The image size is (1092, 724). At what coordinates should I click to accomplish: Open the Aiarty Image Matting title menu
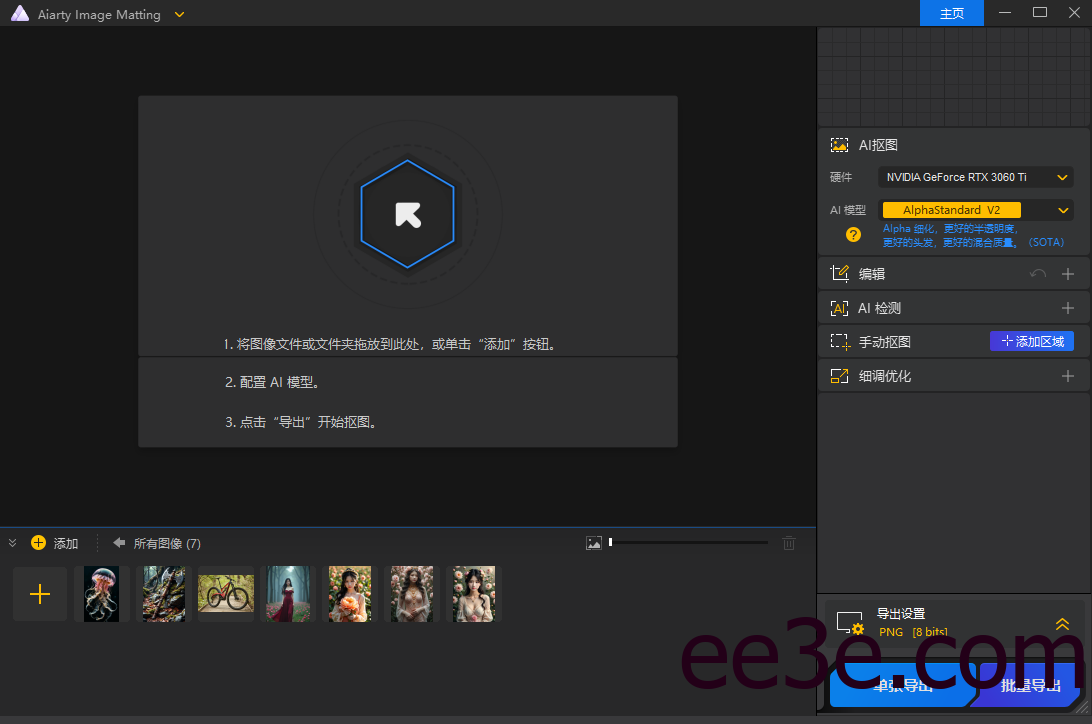click(x=178, y=14)
